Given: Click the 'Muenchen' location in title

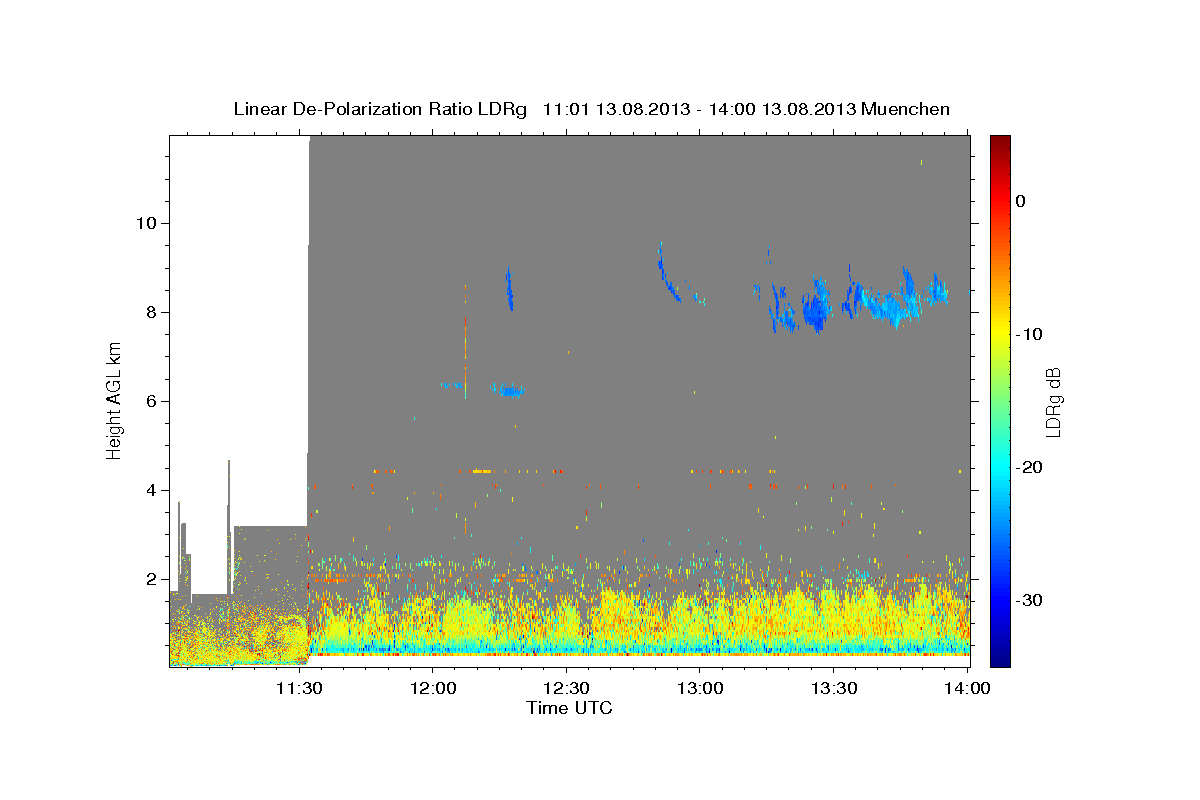Looking at the screenshot, I should [x=907, y=109].
